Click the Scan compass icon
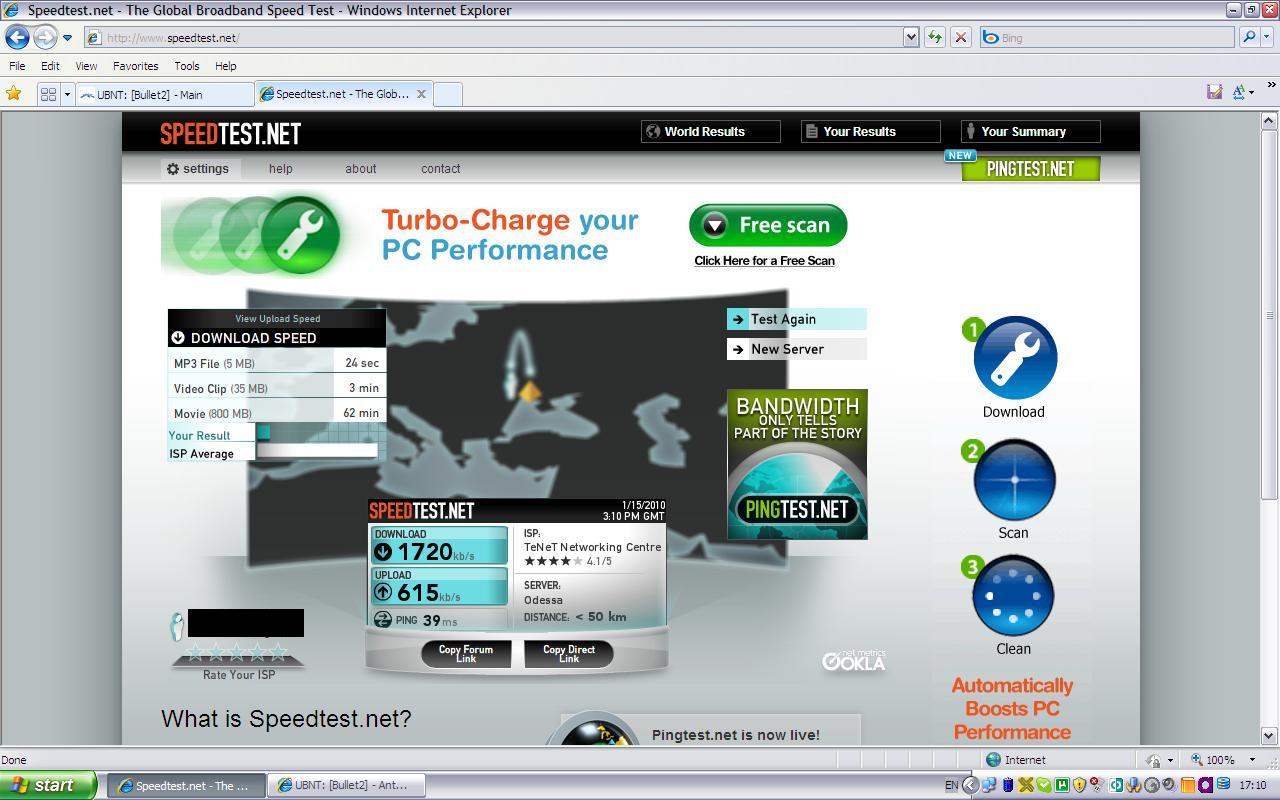Viewport: 1280px width, 800px height. point(1014,480)
